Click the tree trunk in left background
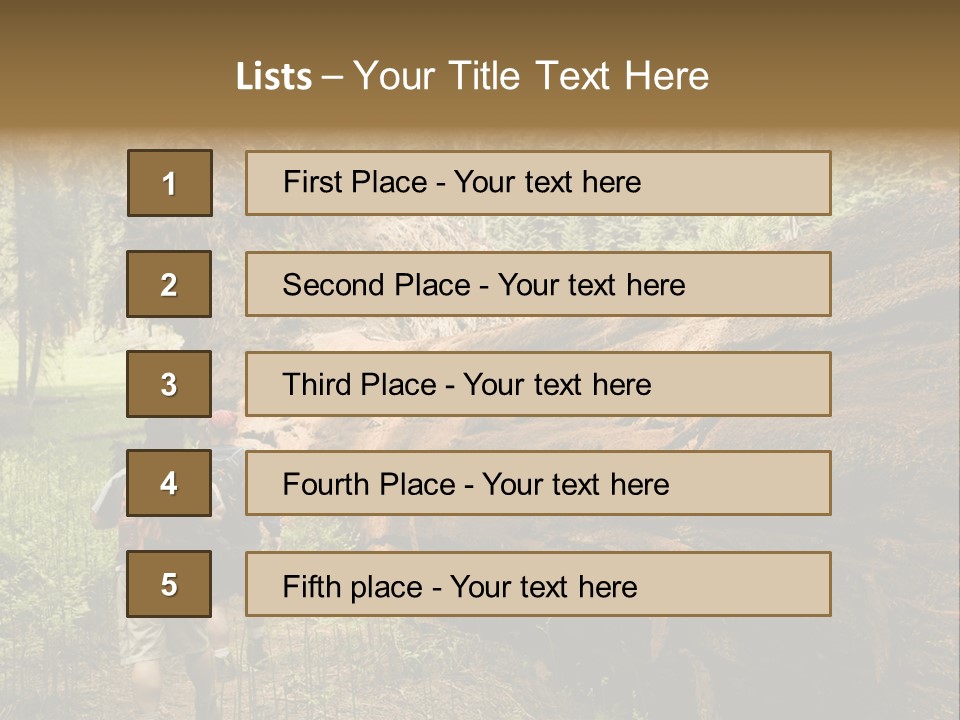The image size is (960, 720). (28, 294)
